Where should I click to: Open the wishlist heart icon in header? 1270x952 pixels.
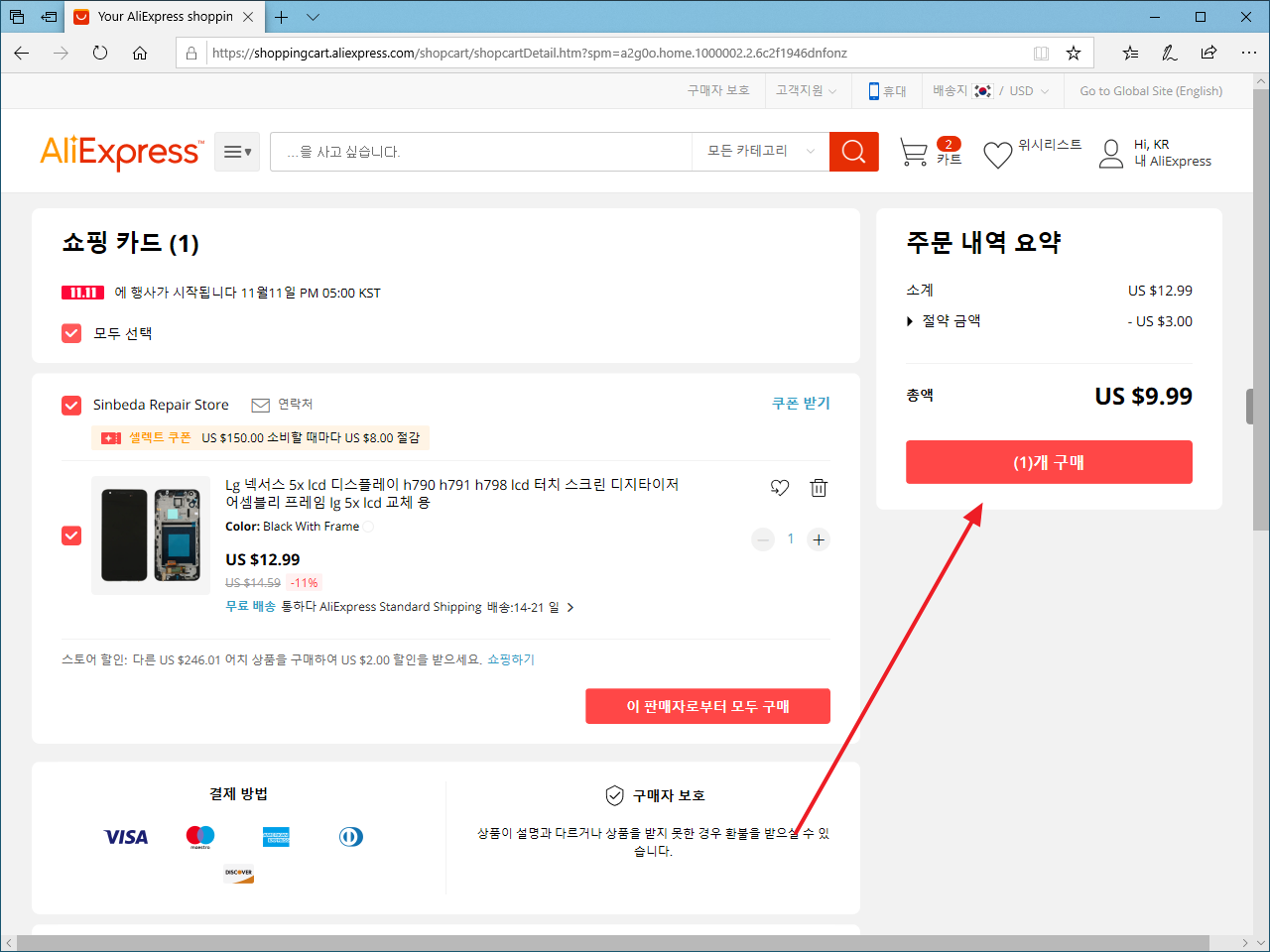coord(997,154)
